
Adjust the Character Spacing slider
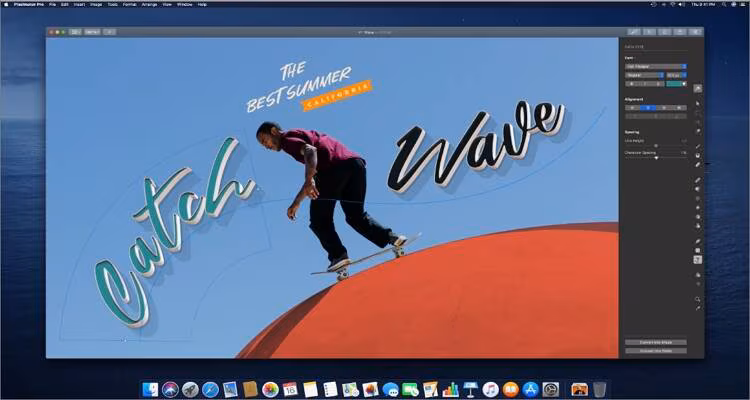pyautogui.click(x=656, y=158)
